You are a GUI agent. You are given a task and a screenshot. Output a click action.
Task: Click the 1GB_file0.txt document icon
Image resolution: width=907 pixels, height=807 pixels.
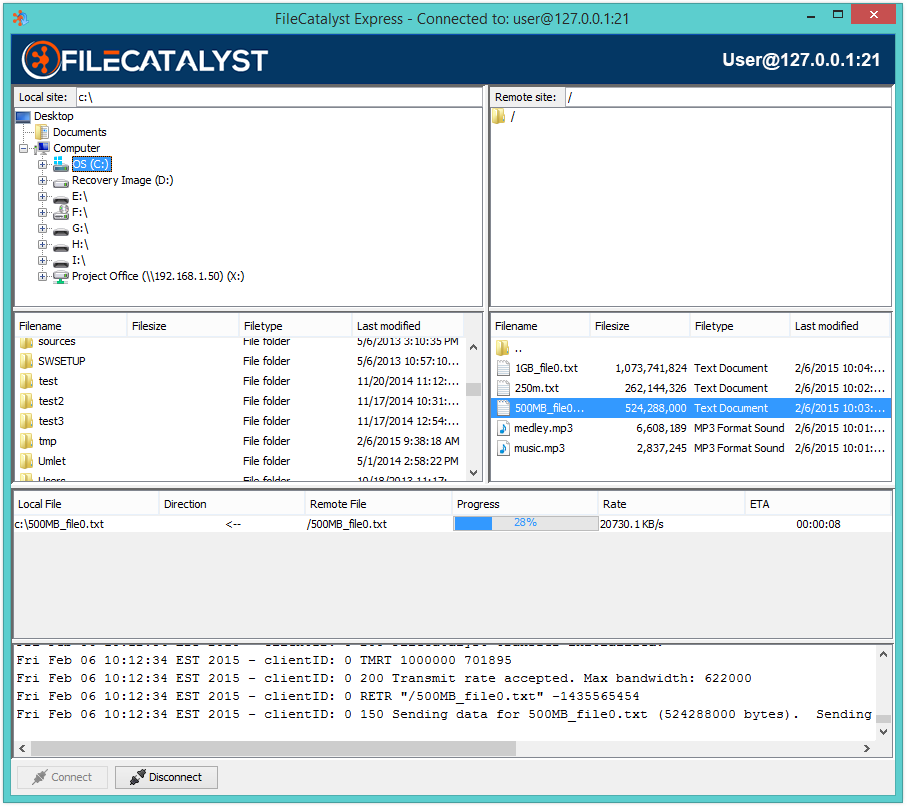click(x=504, y=369)
